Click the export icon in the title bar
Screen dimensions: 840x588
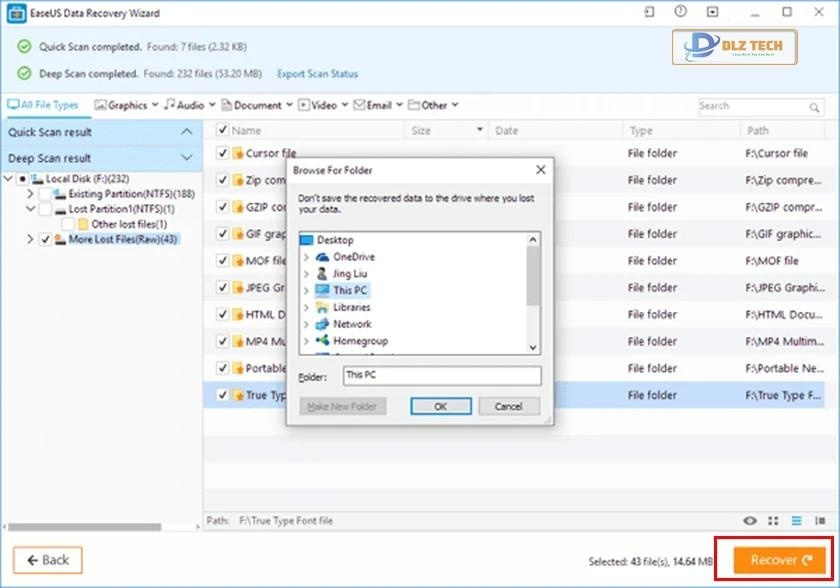point(648,12)
